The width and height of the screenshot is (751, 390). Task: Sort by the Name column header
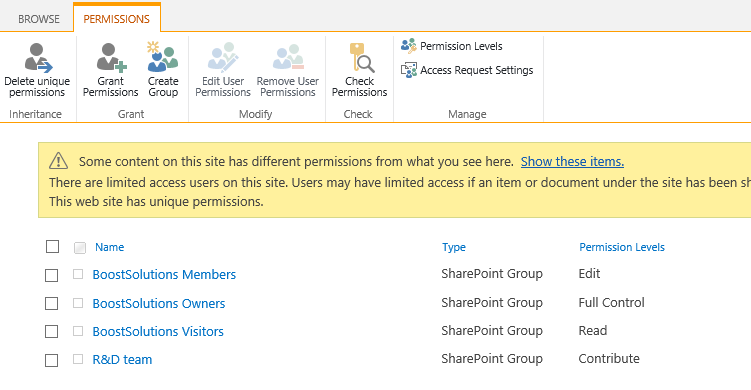[109, 247]
